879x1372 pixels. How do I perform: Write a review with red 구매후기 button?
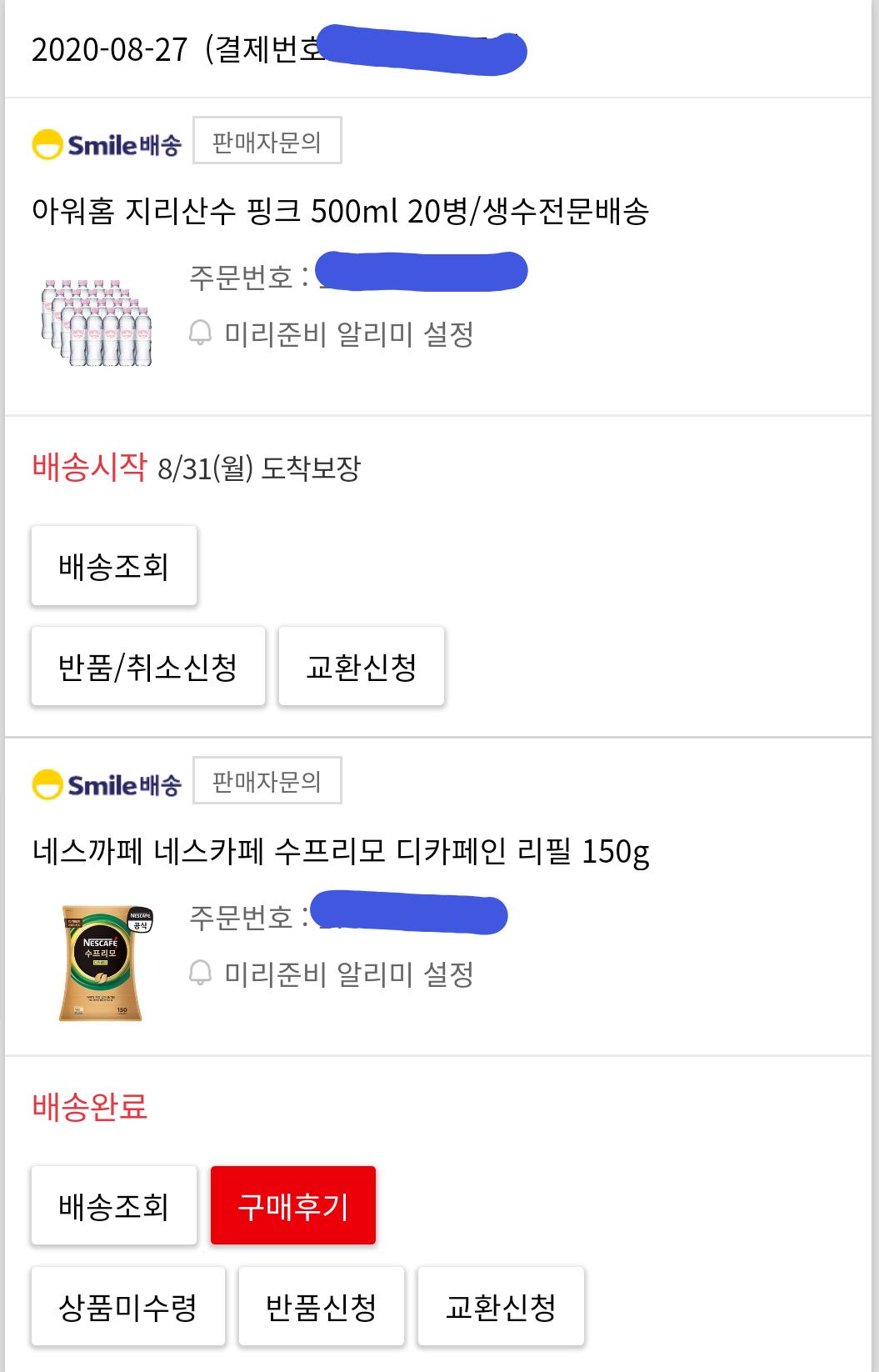(x=293, y=1205)
